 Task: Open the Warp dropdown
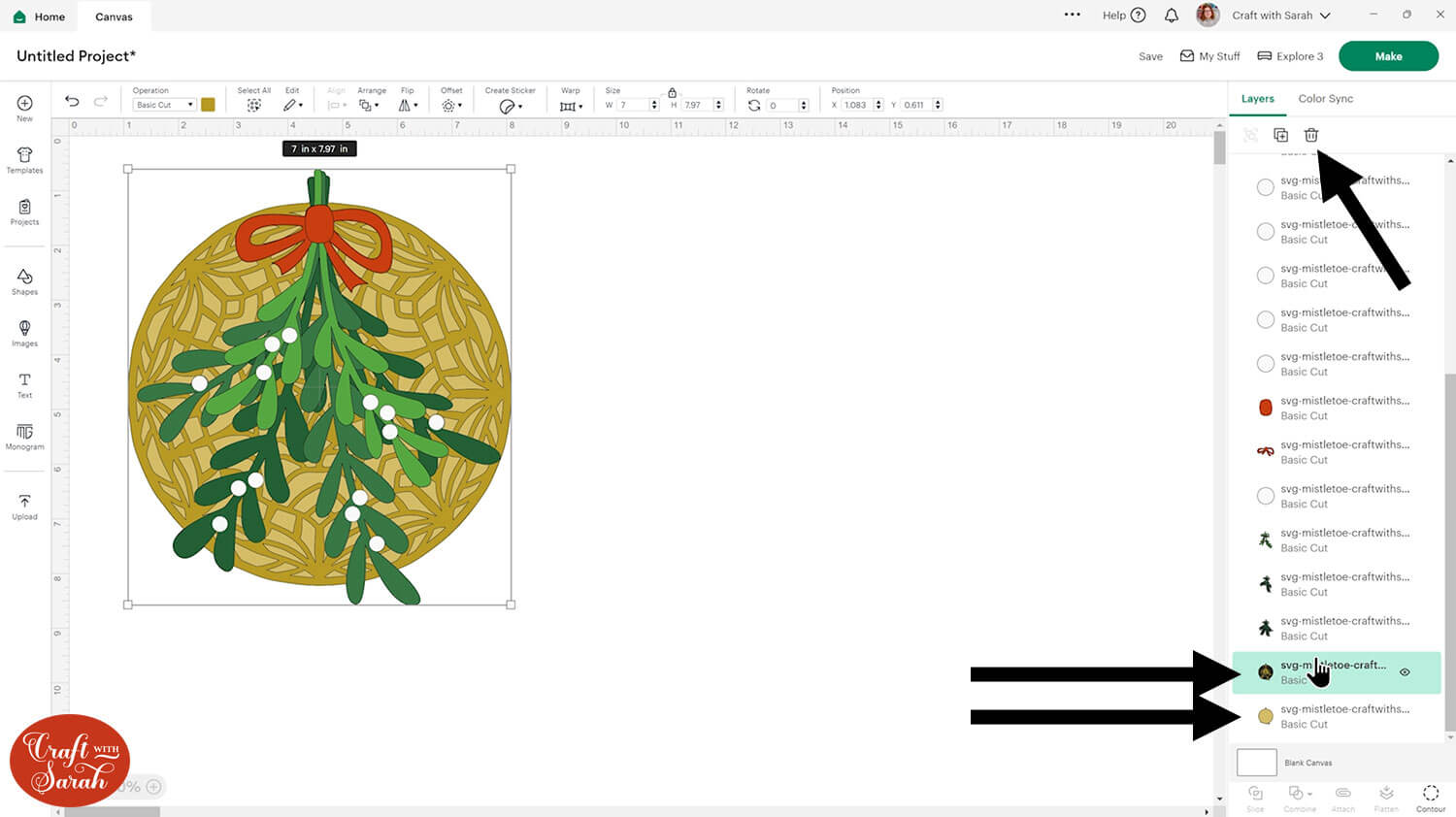tap(571, 106)
